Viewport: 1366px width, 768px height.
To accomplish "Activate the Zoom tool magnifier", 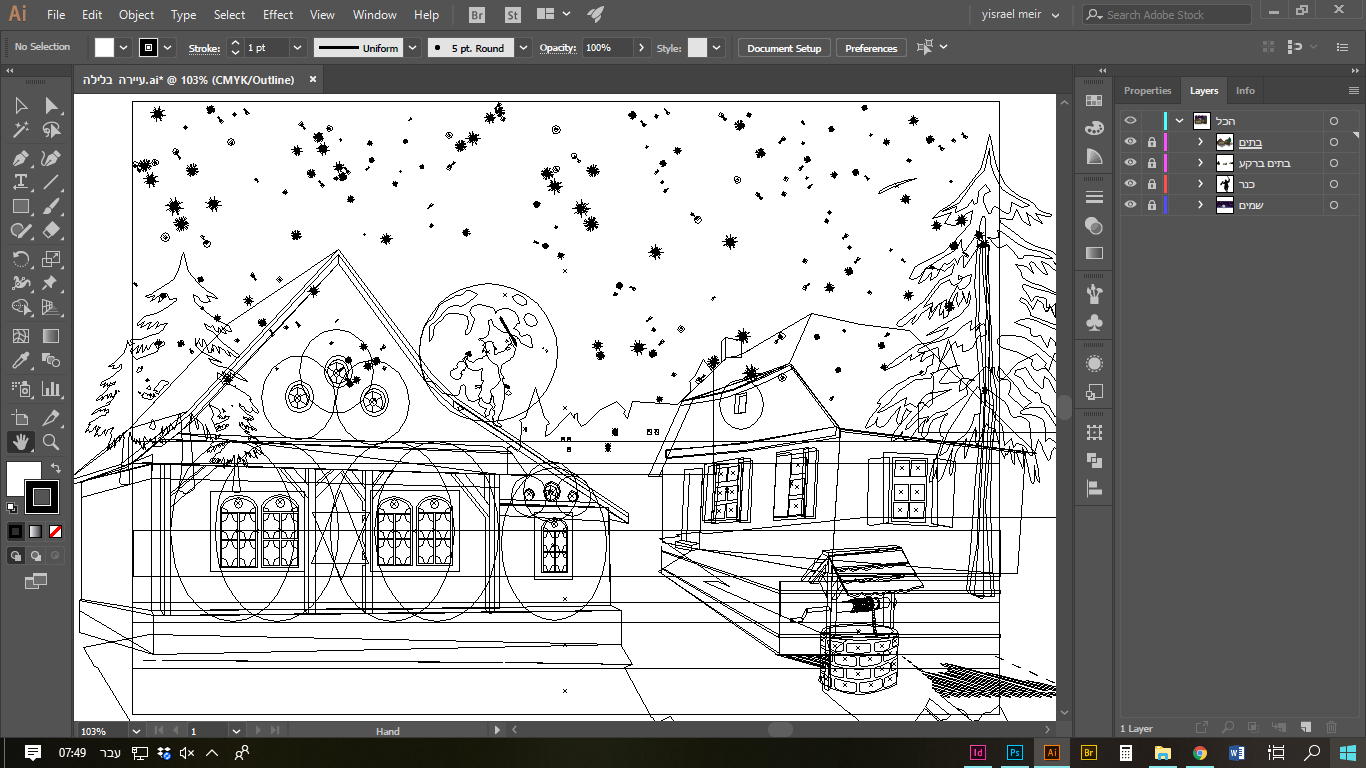I will tap(51, 442).
